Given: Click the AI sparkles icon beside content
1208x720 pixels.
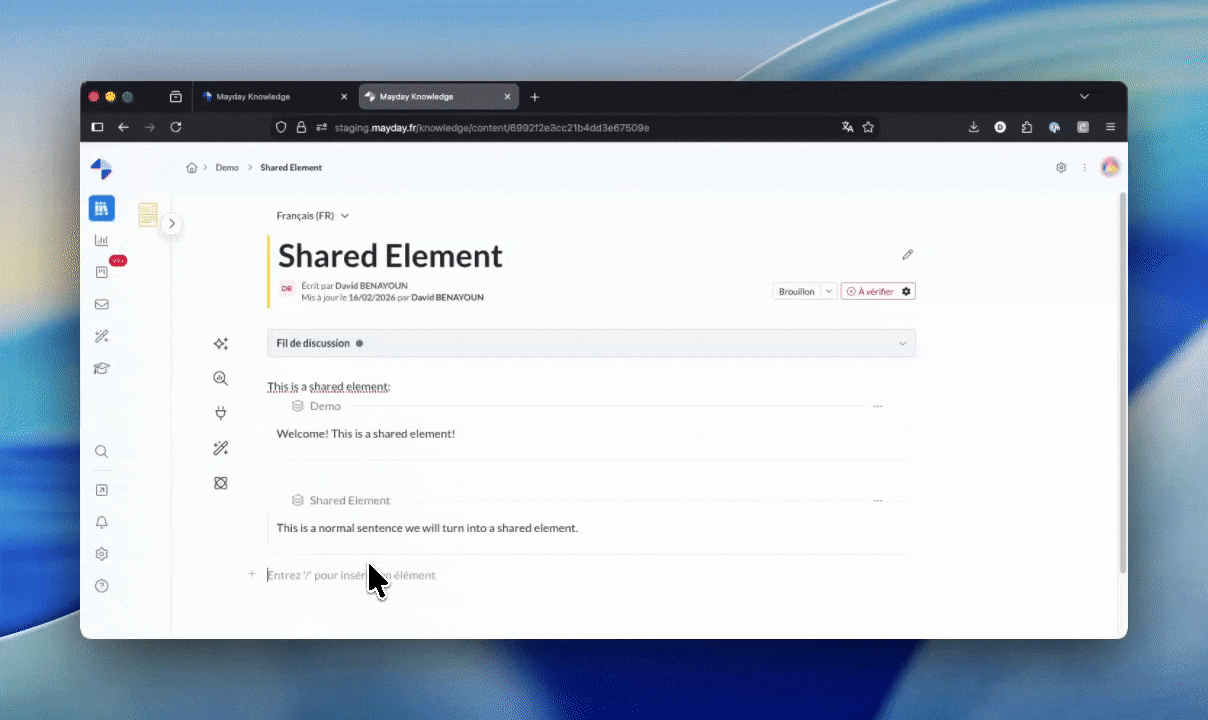Looking at the screenshot, I should pos(221,344).
